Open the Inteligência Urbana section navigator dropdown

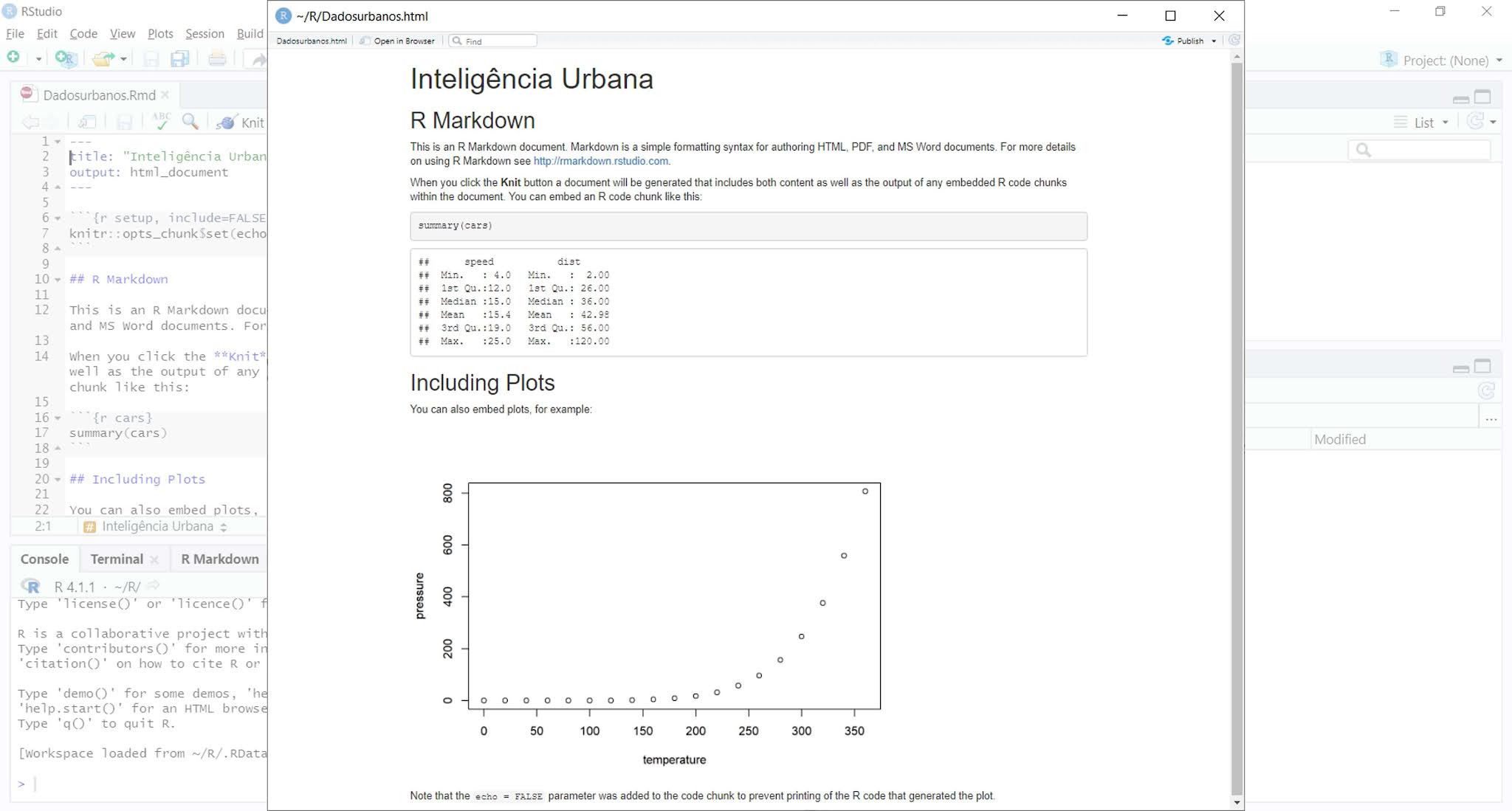coord(155,526)
